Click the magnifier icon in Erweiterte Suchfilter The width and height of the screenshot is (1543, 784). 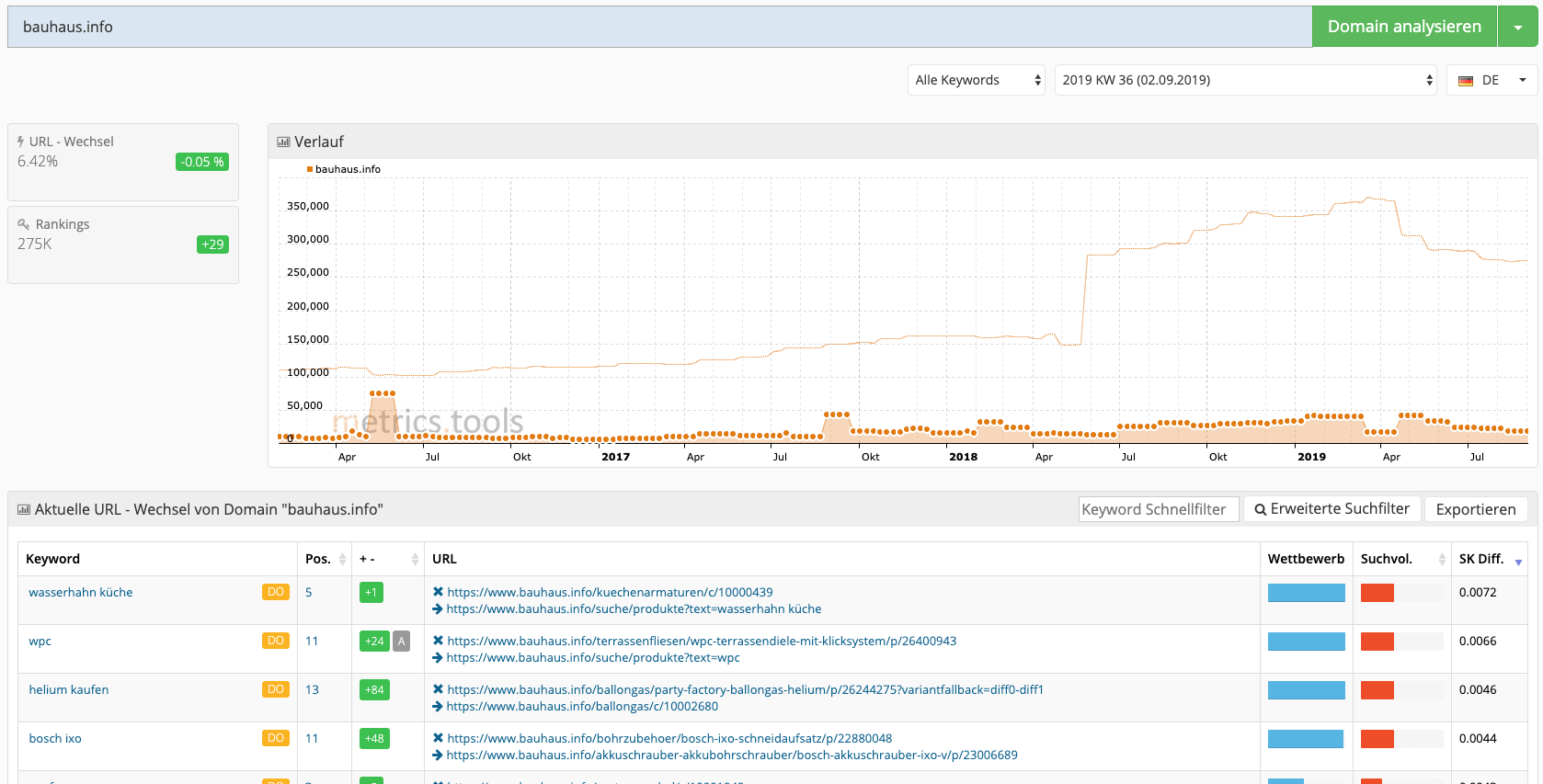pyautogui.click(x=1261, y=509)
